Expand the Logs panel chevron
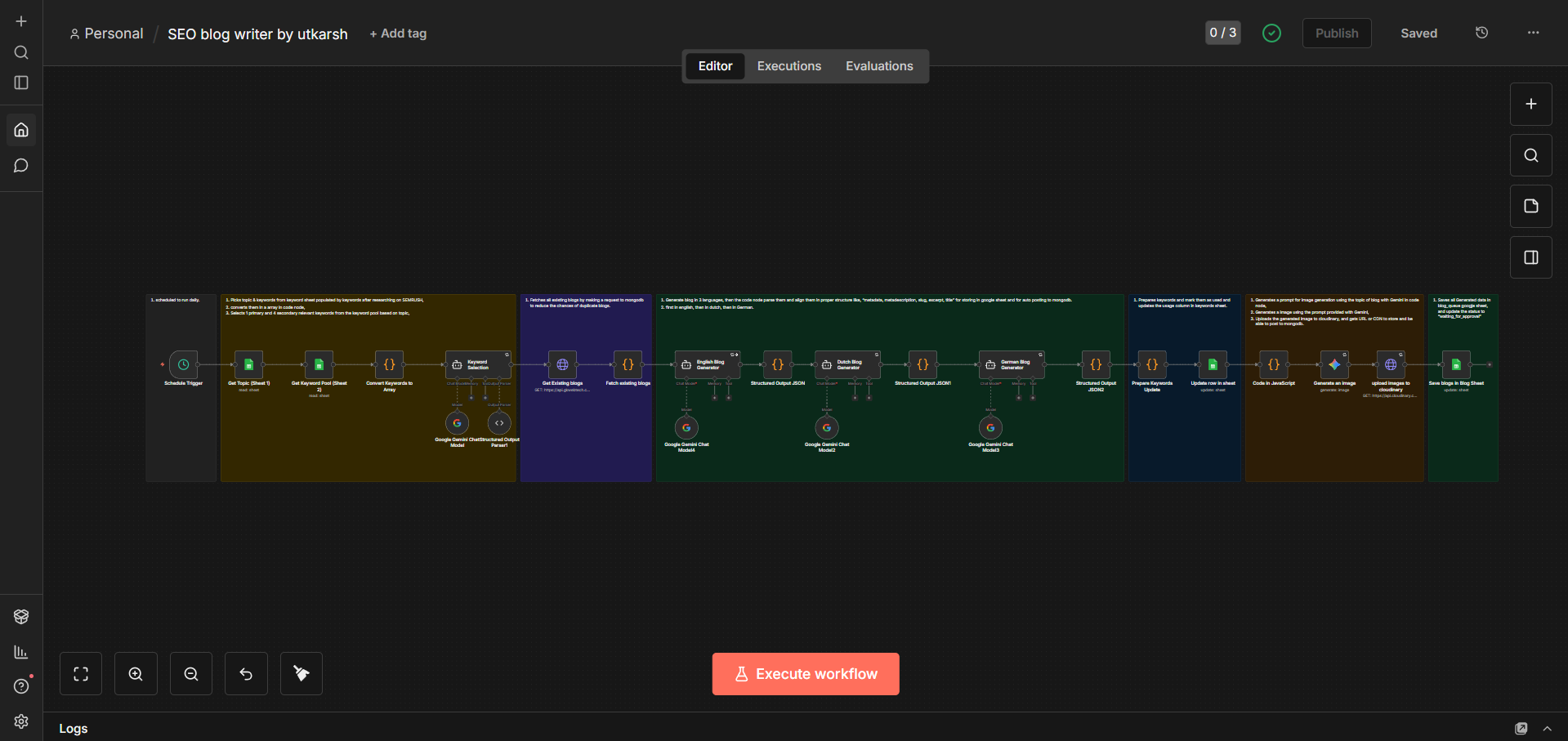 point(1547,728)
